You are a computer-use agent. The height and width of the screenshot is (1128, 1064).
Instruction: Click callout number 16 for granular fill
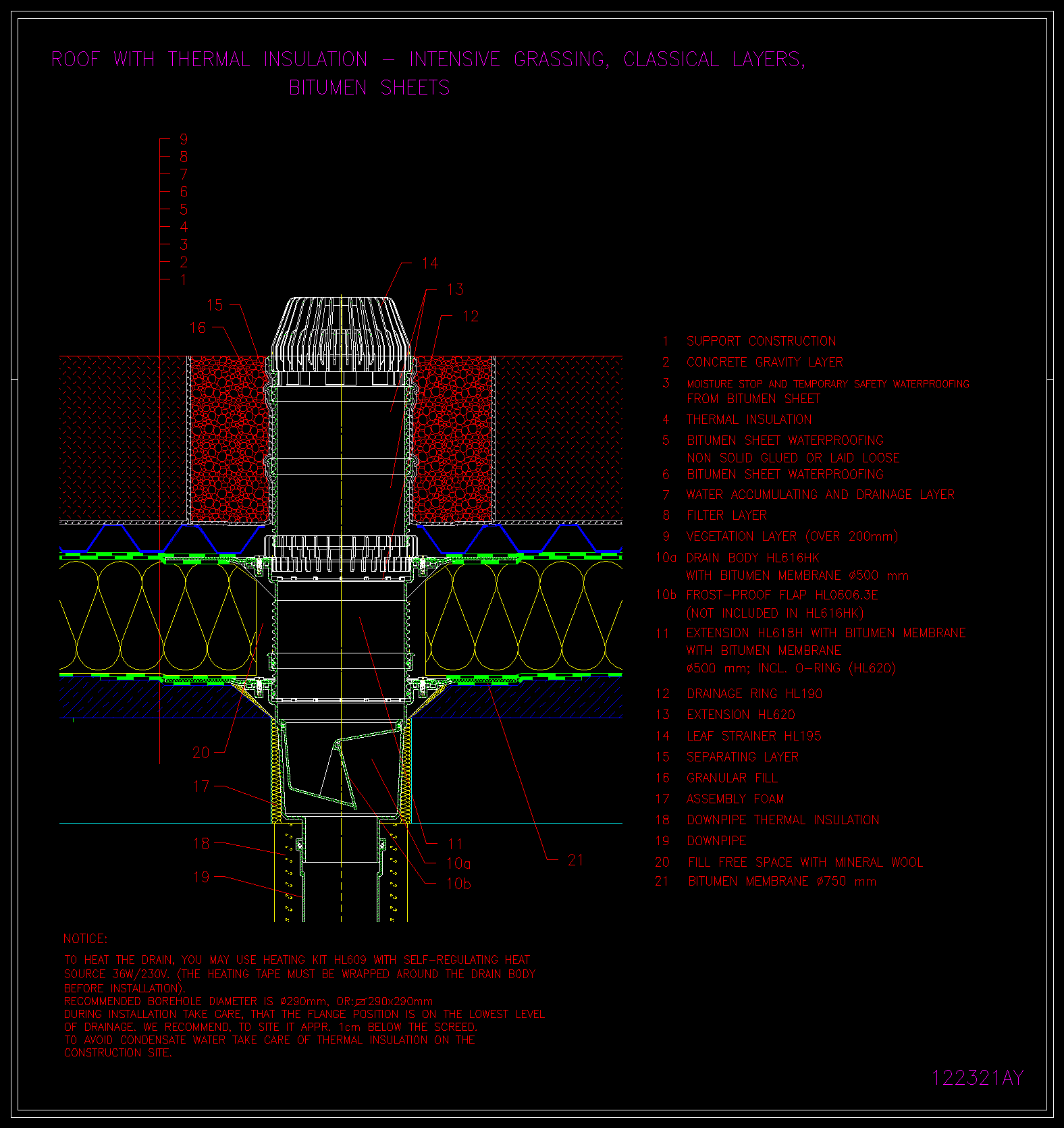[x=198, y=328]
